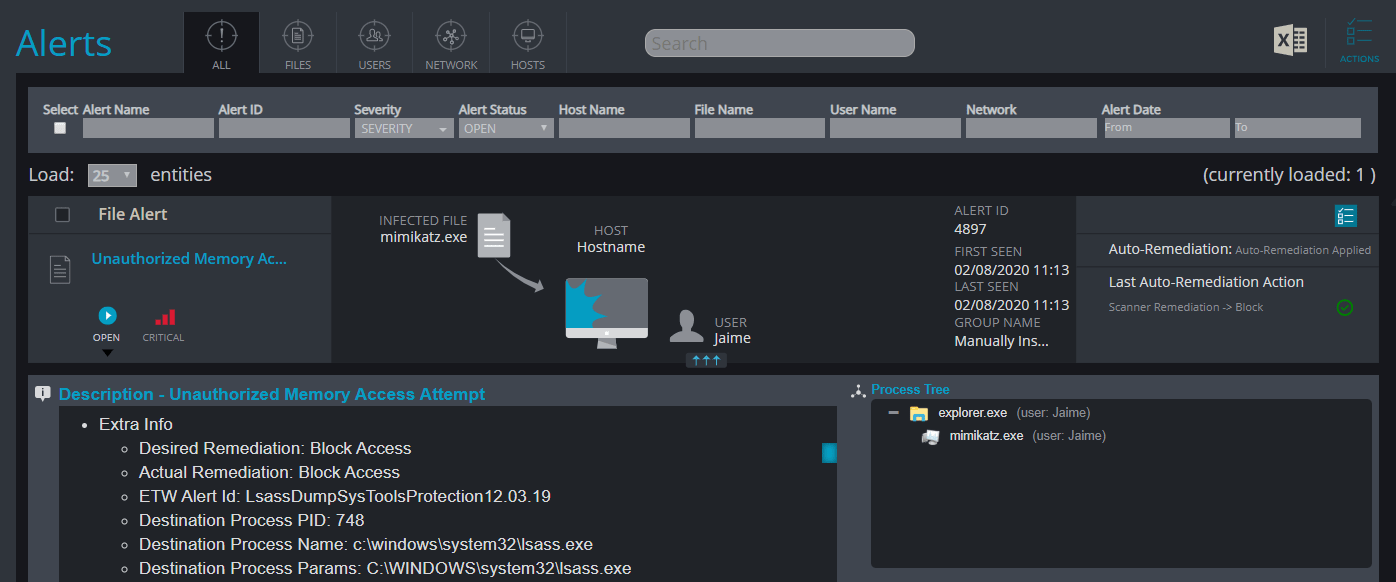Viewport: 1396px width, 582px height.
Task: Click the Open status play icon
Action: (107, 316)
